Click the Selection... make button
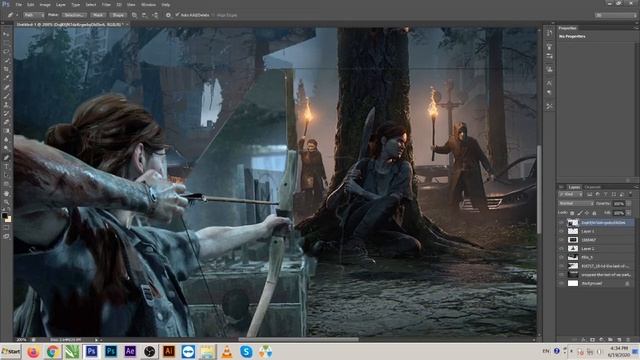Viewport: 640px width, 360px height. (74, 15)
